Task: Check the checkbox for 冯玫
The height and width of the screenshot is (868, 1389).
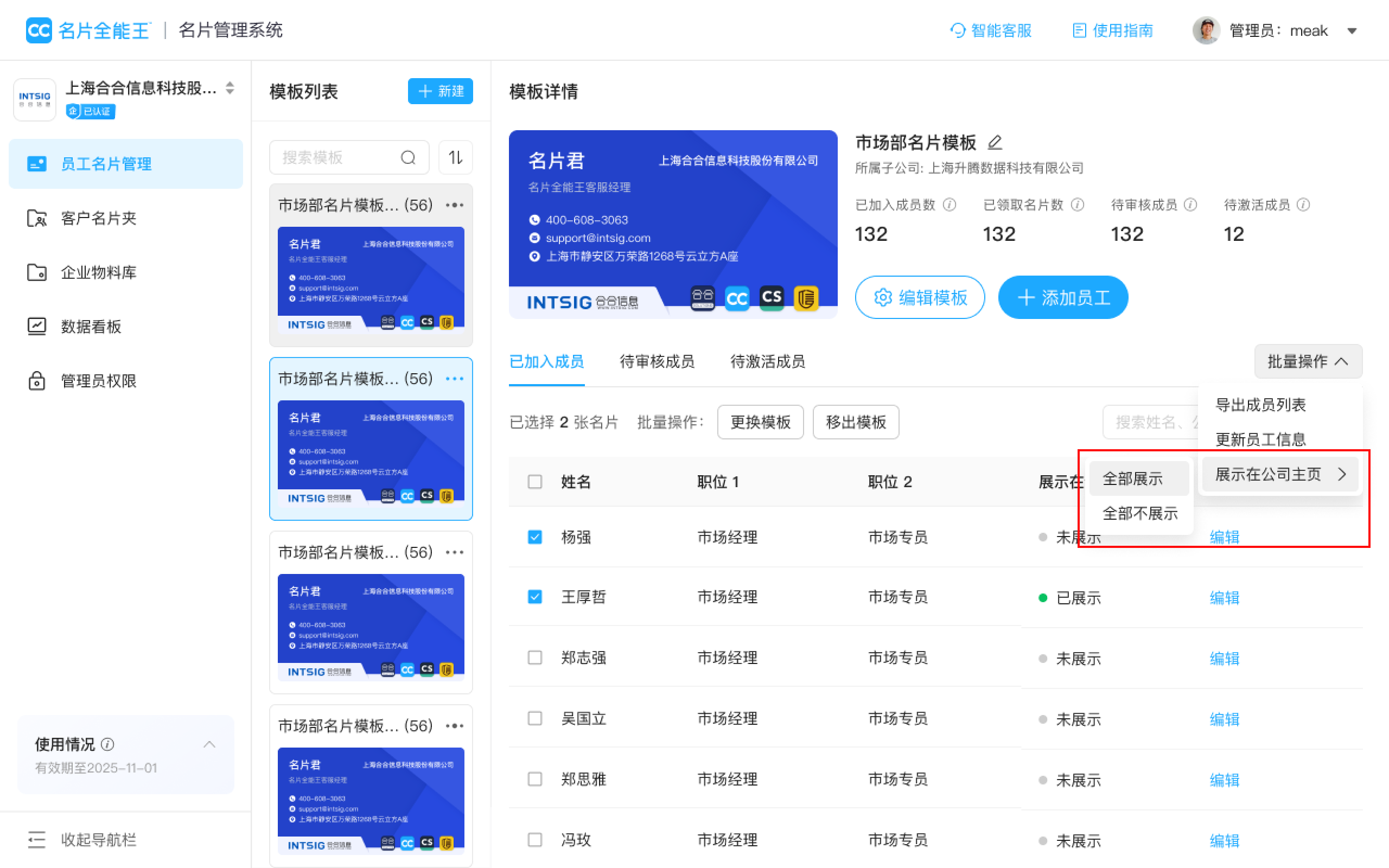Action: (x=535, y=840)
